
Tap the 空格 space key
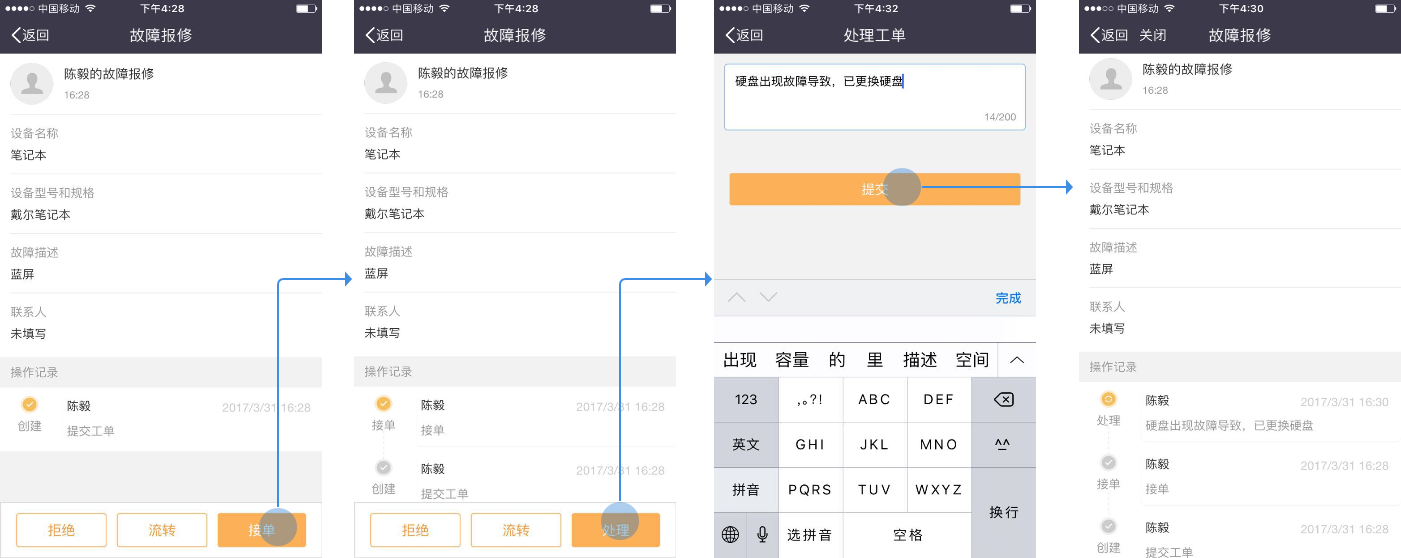907,535
